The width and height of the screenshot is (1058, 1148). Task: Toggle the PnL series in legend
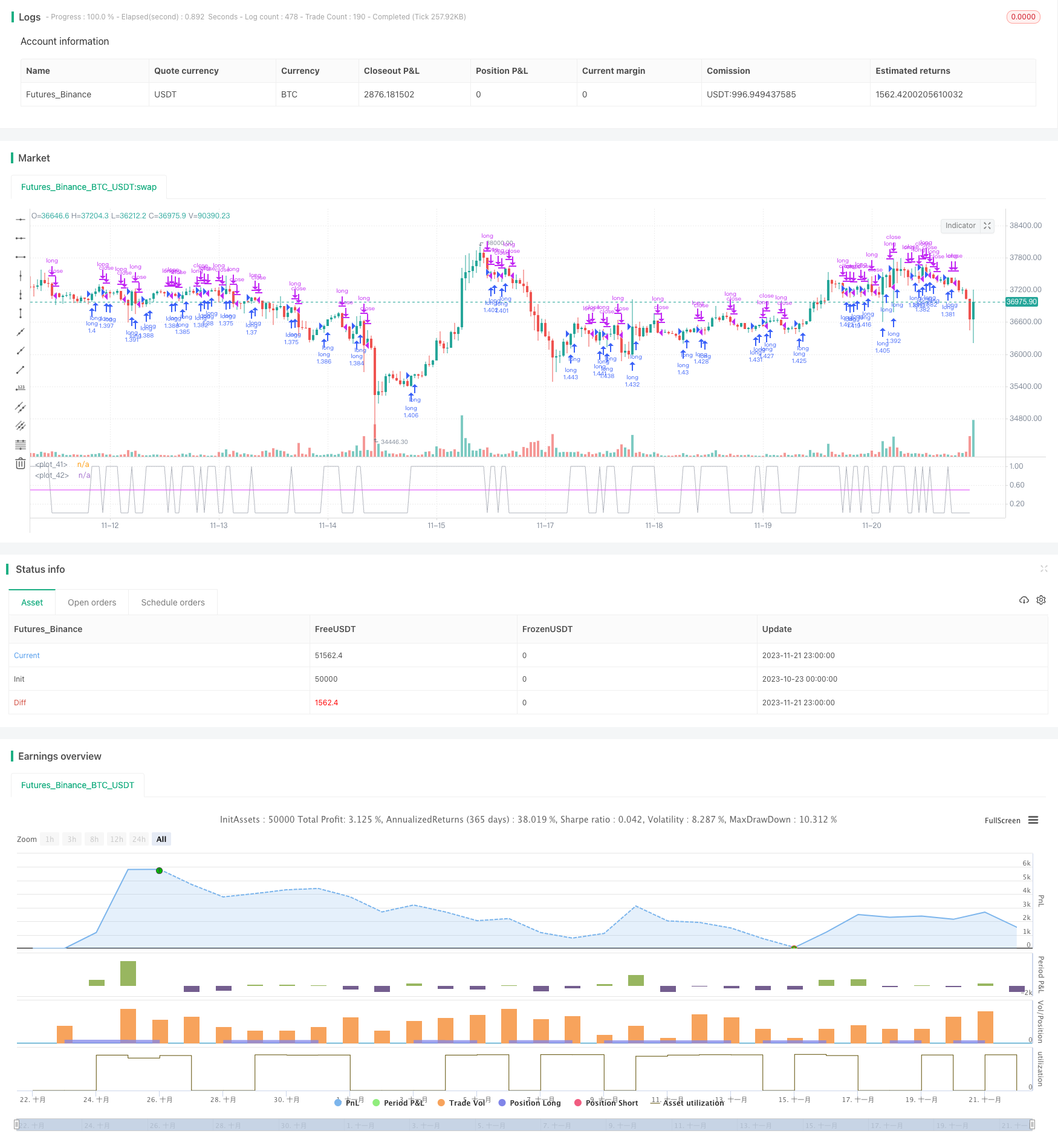click(x=347, y=1103)
